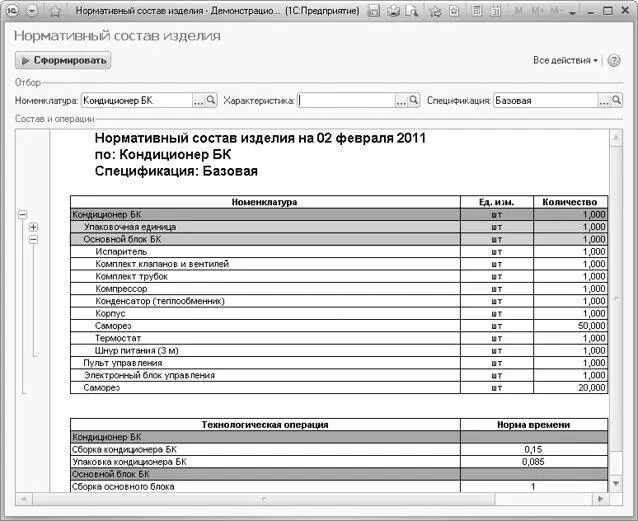
Task: Collapse the Основной блок БК group
Action: tap(33, 239)
